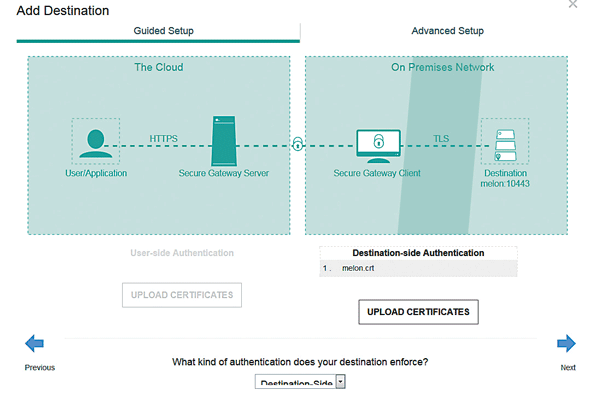Click the User/Application person icon

pos(95,143)
